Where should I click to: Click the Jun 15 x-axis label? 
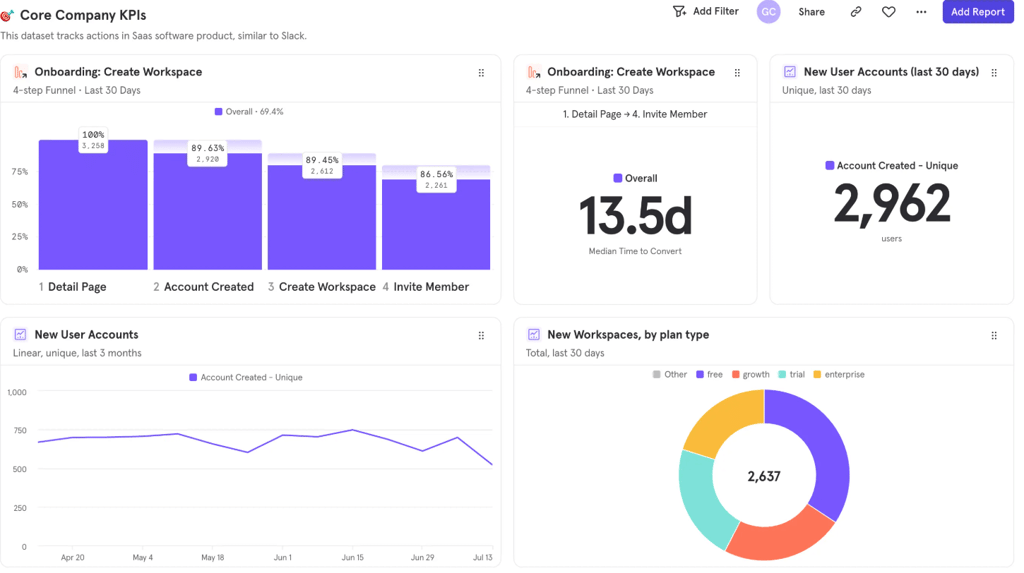coord(353,557)
